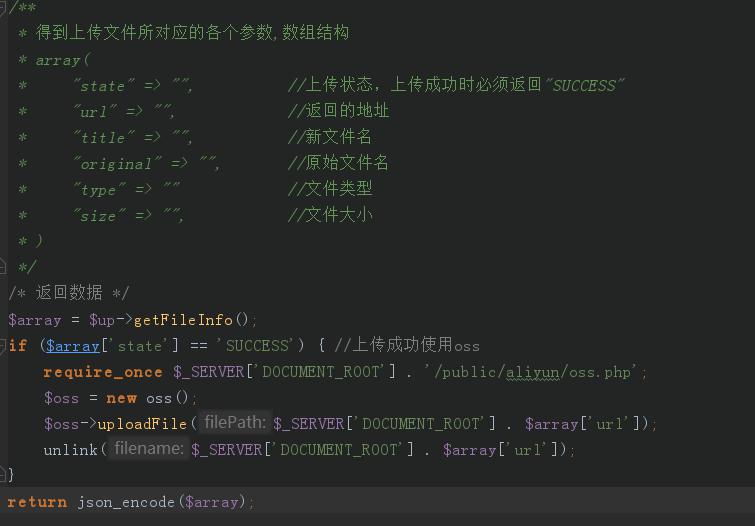755x526 pixels.
Task: Click fold end marker beside comment closing
Action: pos(4,267)
